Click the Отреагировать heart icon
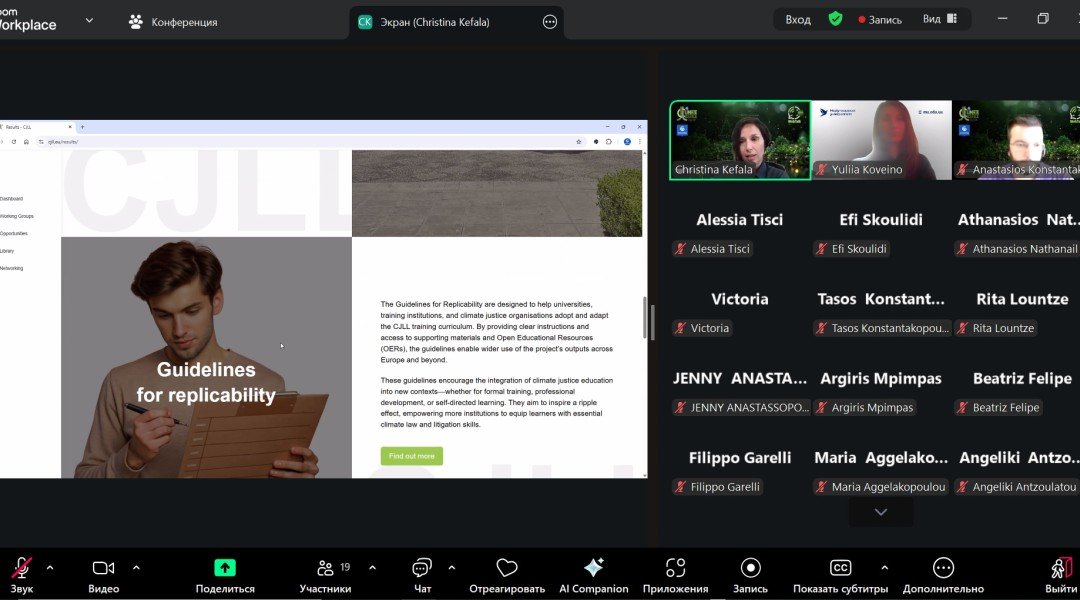This screenshot has height=600, width=1080. [507, 568]
